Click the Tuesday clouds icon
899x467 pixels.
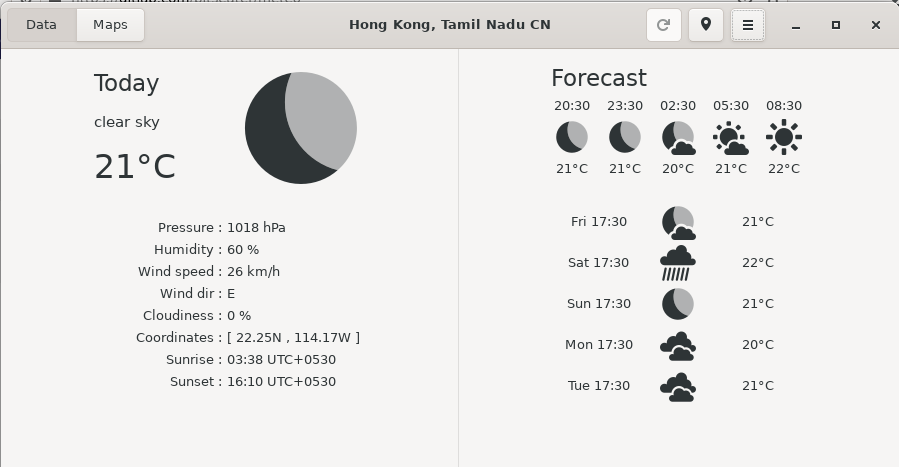(x=678, y=386)
